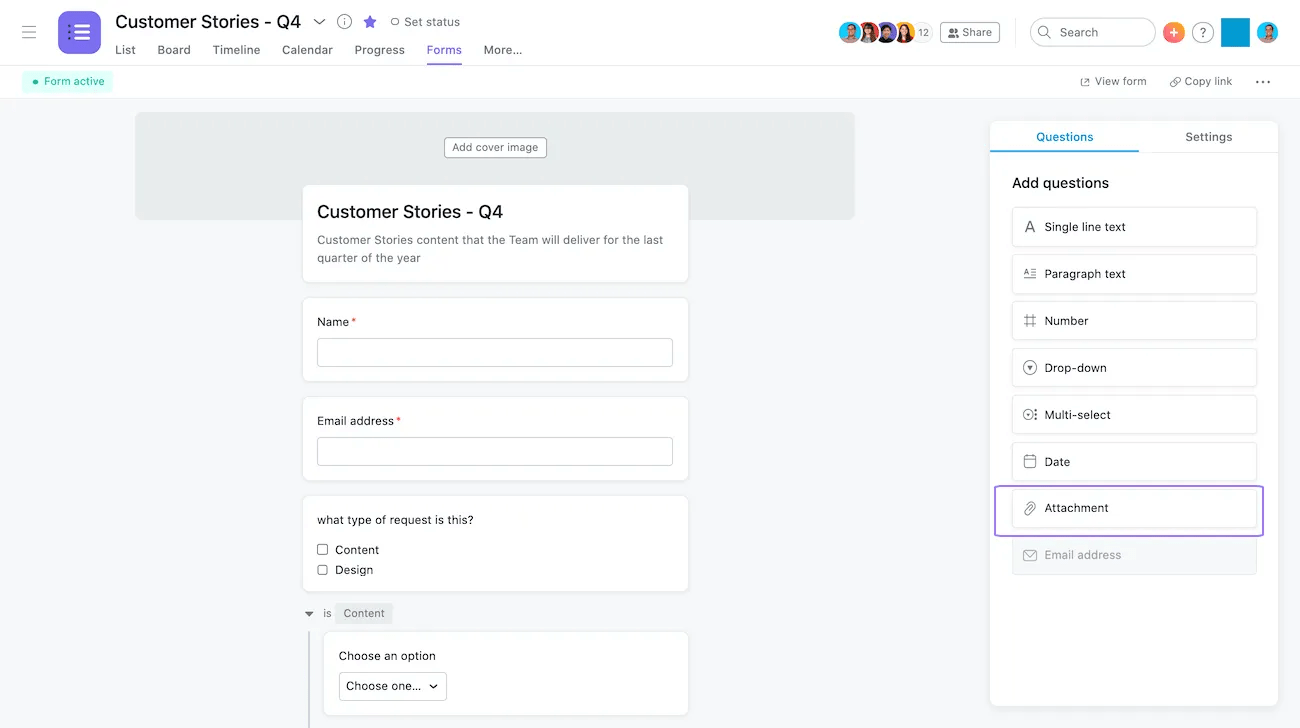Click the Share button

point(969,32)
